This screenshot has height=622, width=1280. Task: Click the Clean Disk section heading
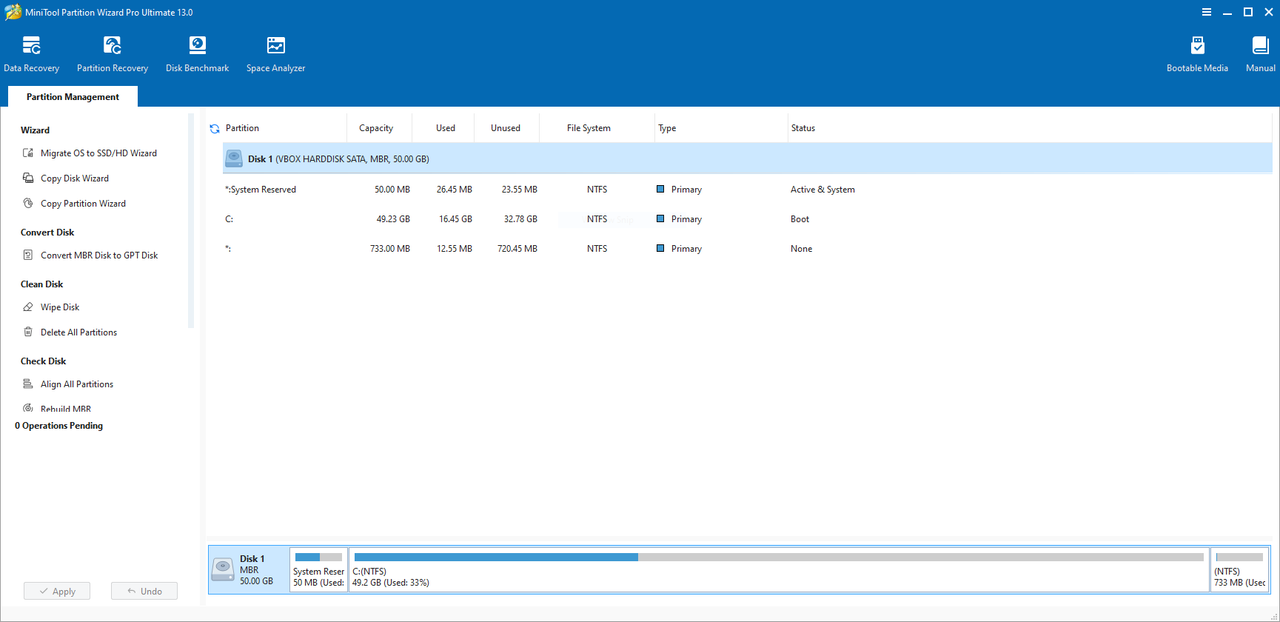42,284
